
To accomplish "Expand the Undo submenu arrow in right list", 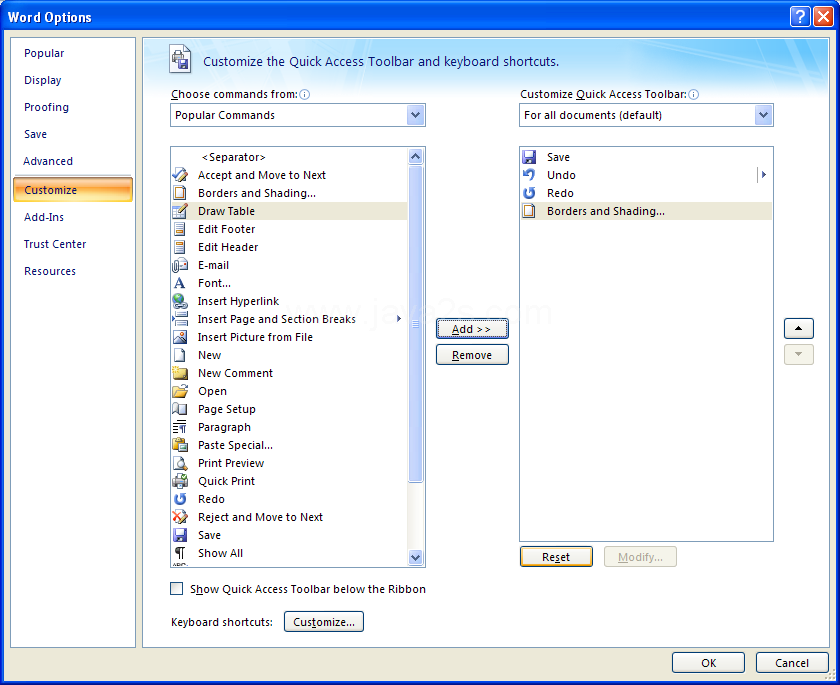I will coord(764,175).
